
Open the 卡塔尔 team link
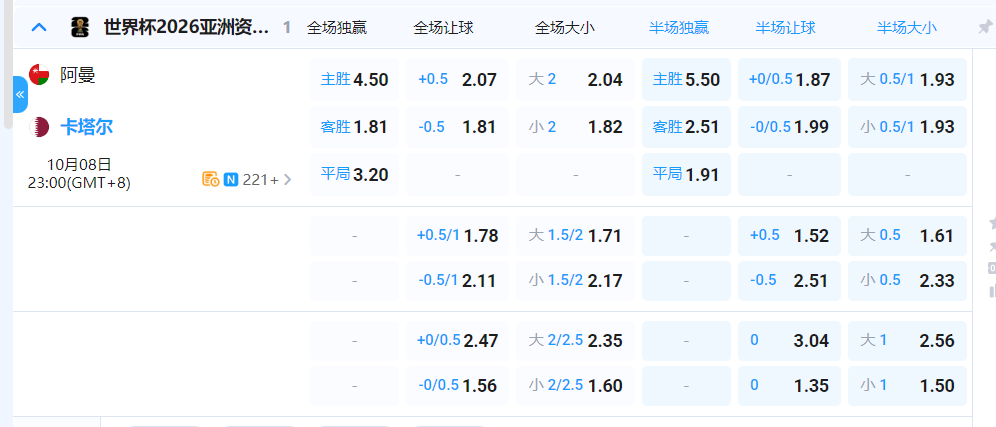point(87,127)
